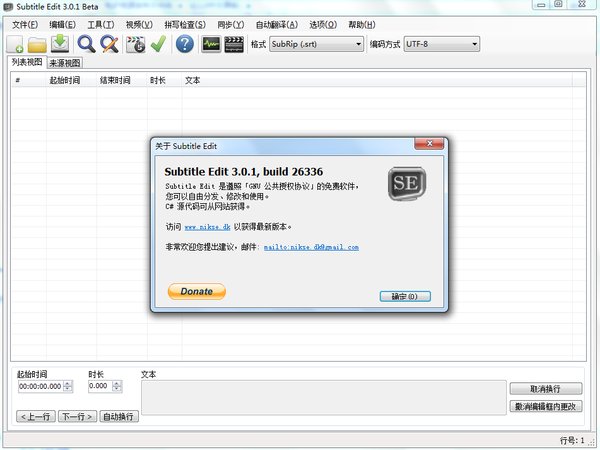This screenshot has height=450, width=600.
Task: Decrease start time with down arrow
Action: [68, 389]
